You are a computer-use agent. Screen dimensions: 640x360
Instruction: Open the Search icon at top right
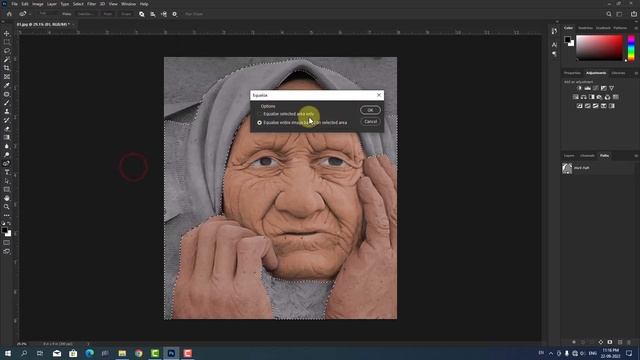click(x=609, y=14)
